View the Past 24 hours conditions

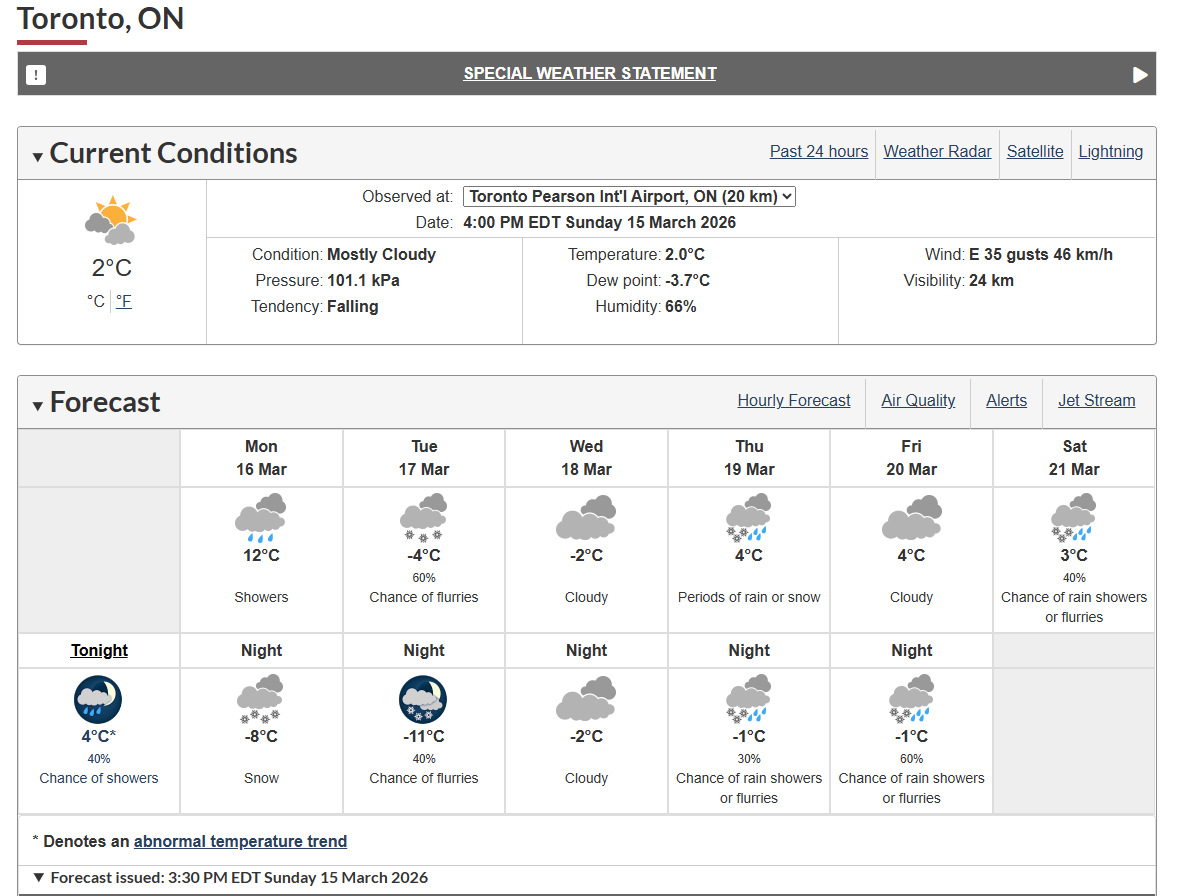(x=819, y=152)
